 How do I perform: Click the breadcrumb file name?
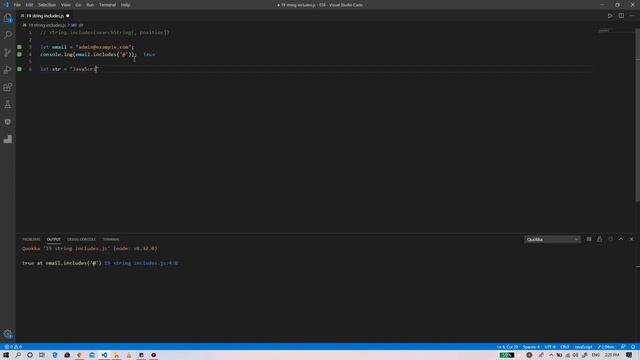coord(47,25)
